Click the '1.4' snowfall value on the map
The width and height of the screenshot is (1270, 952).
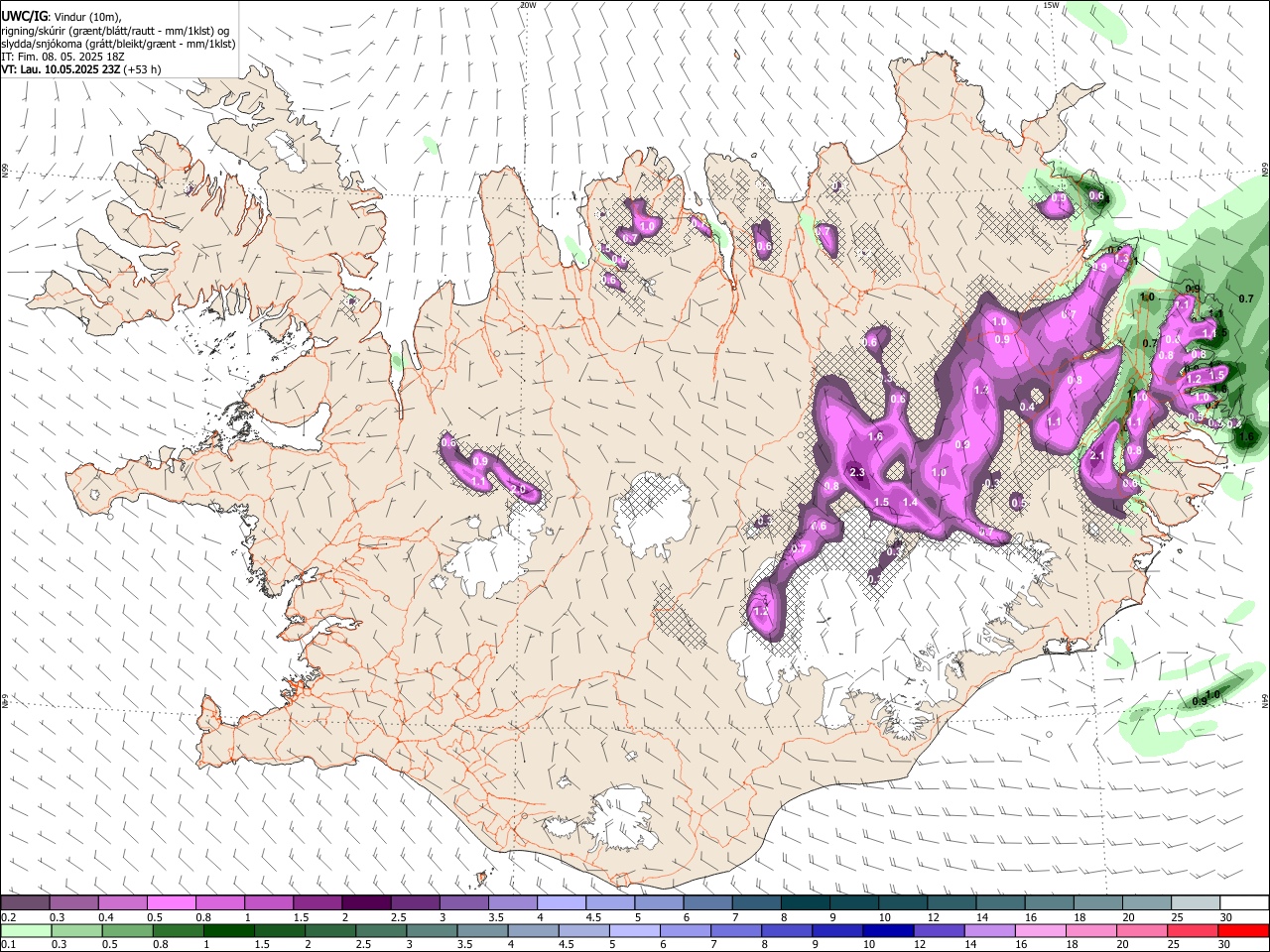[910, 503]
